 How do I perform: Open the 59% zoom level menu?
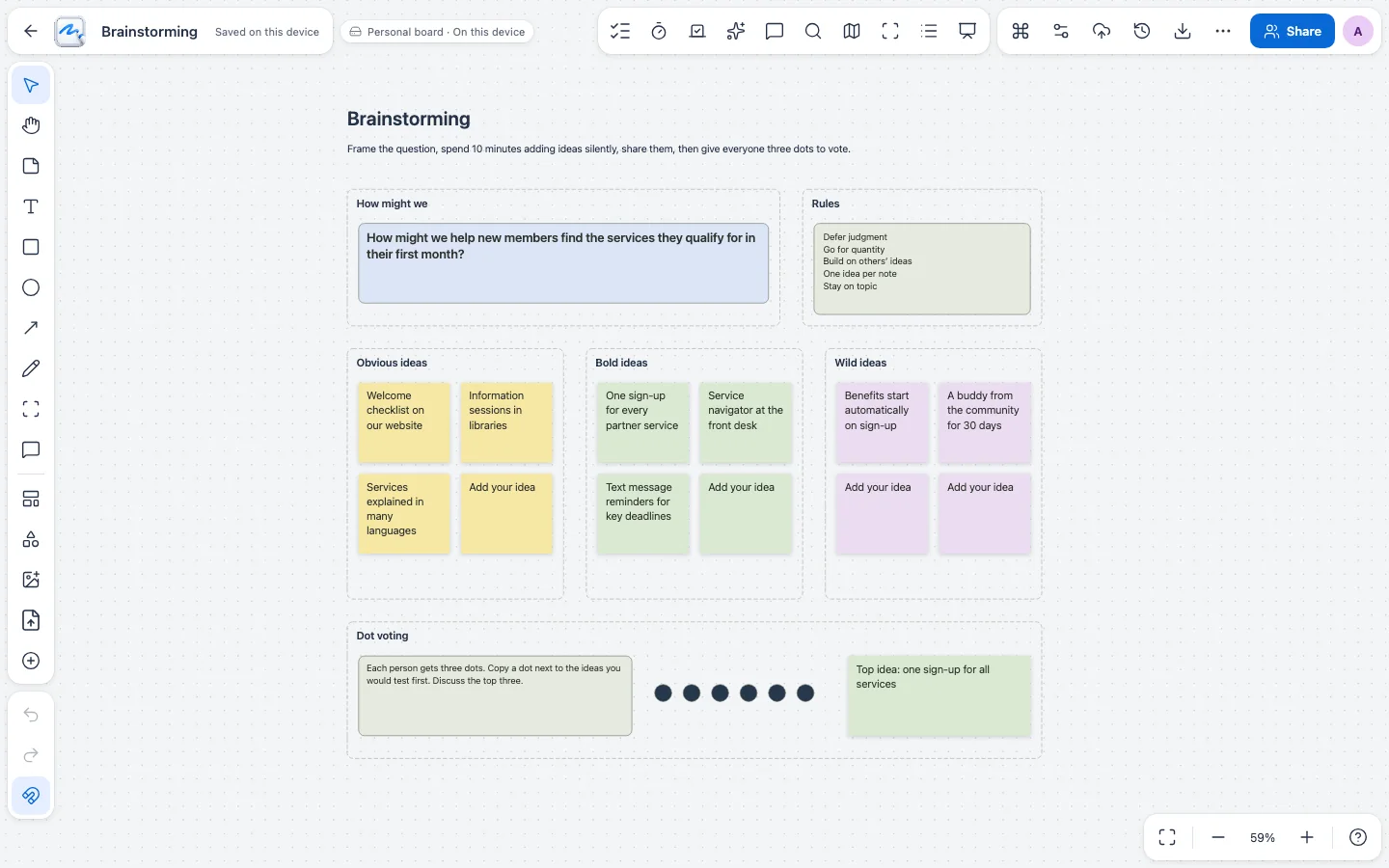[x=1263, y=837]
